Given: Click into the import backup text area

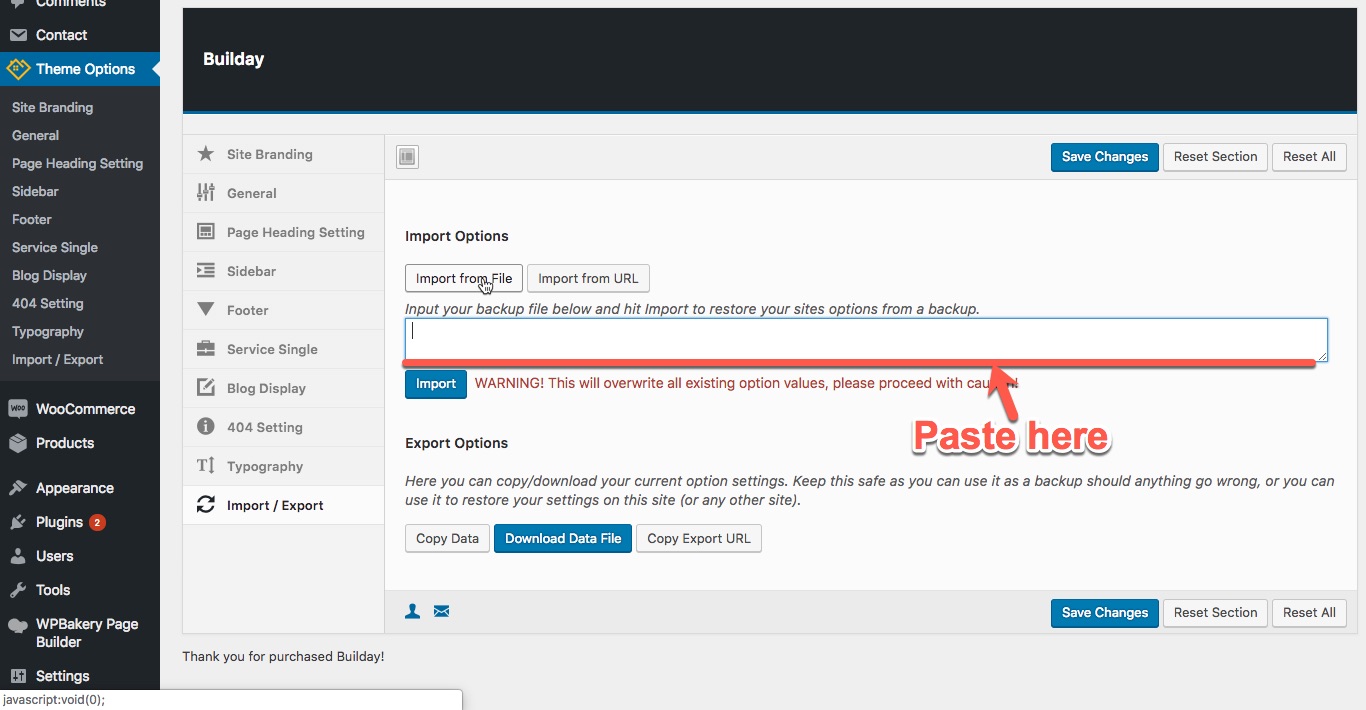Looking at the screenshot, I should point(866,340).
